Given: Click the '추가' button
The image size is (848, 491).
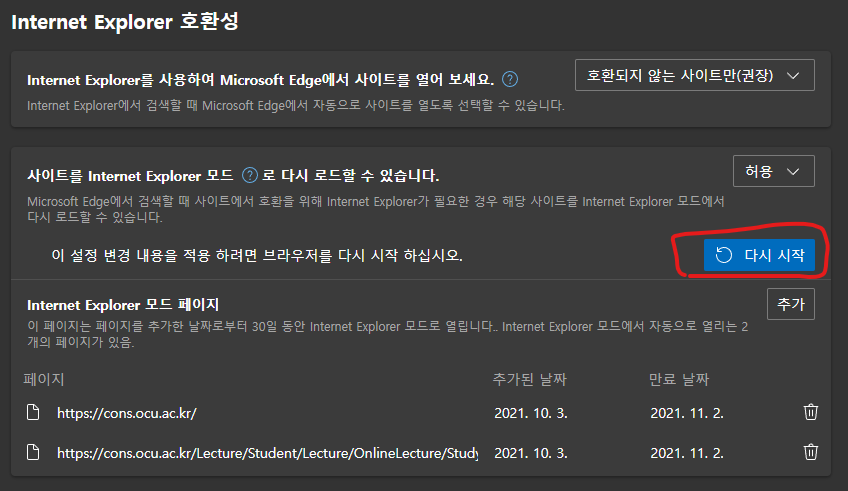Looking at the screenshot, I should point(791,304).
